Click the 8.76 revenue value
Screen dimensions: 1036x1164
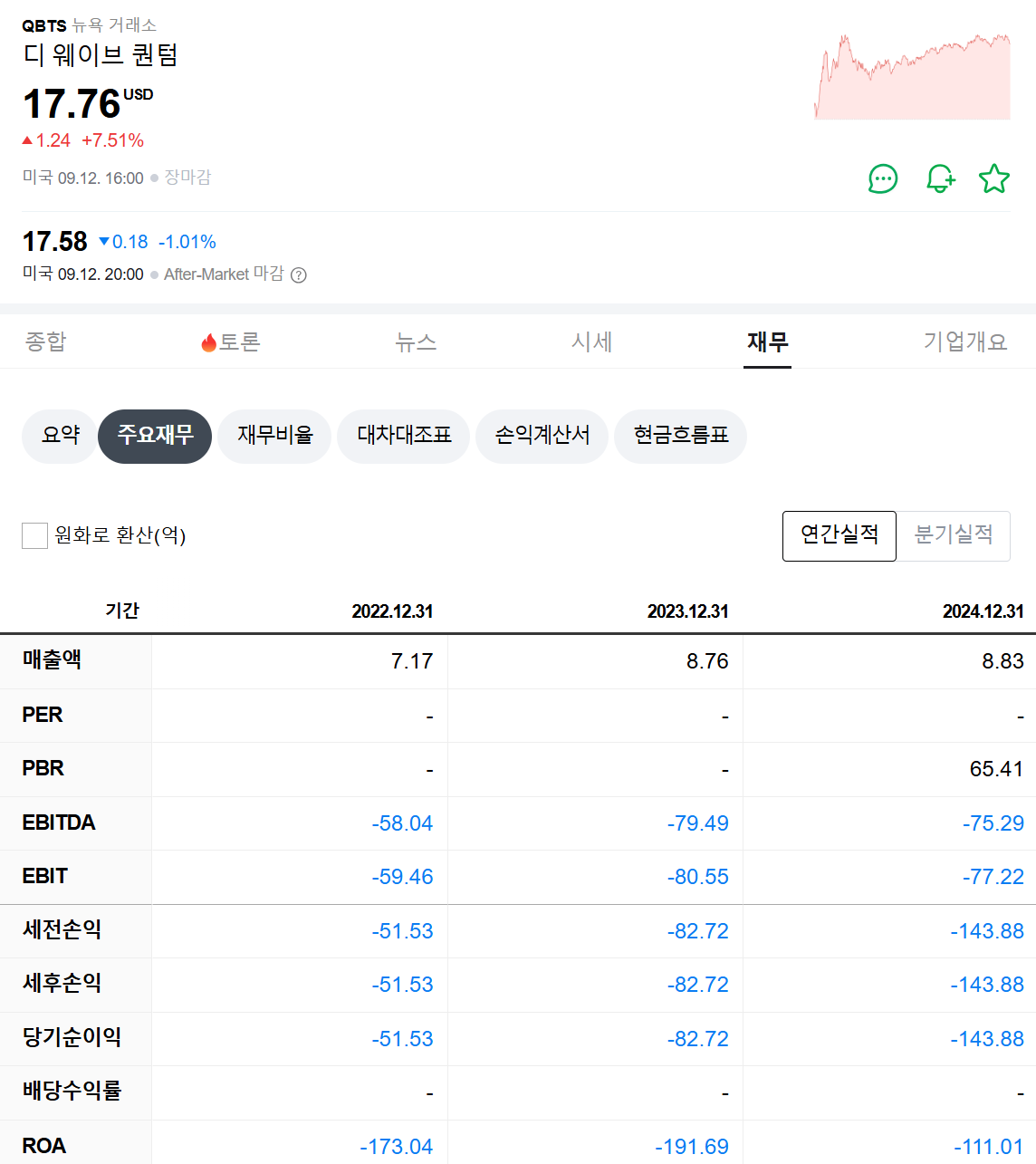707,661
